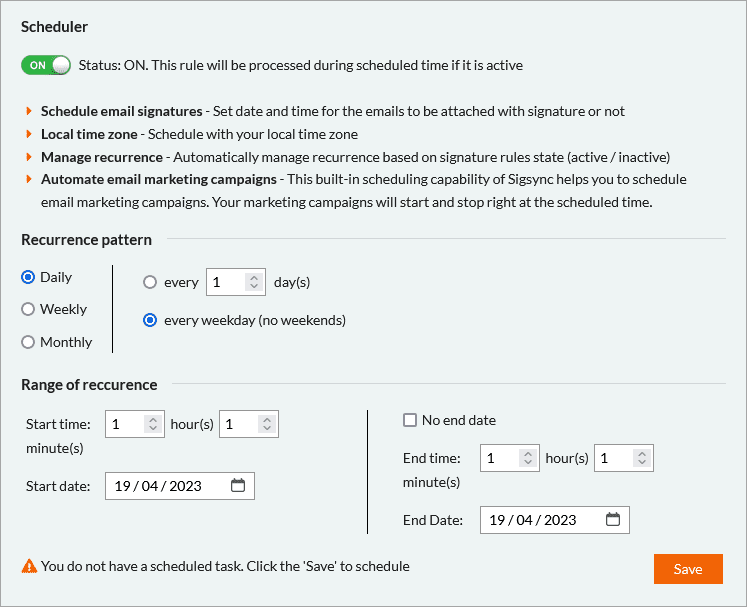Screen dimensions: 747x607
Task: Click the arrow bullet beside Automate email marketing campaigns
Action: point(30,180)
